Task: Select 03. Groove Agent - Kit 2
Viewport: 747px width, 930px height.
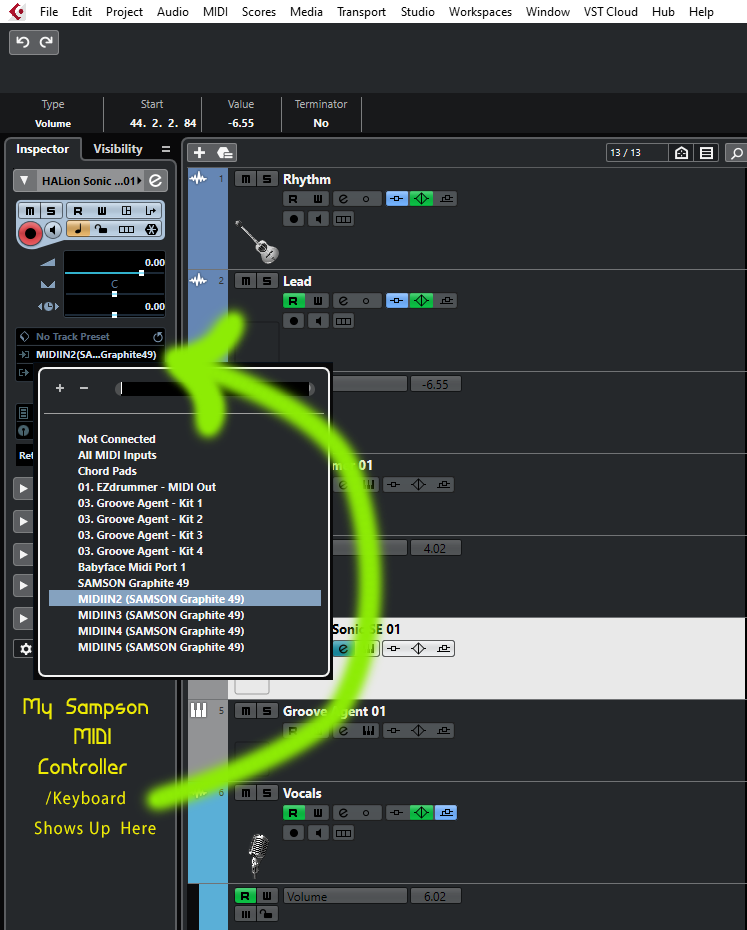Action: (x=185, y=519)
